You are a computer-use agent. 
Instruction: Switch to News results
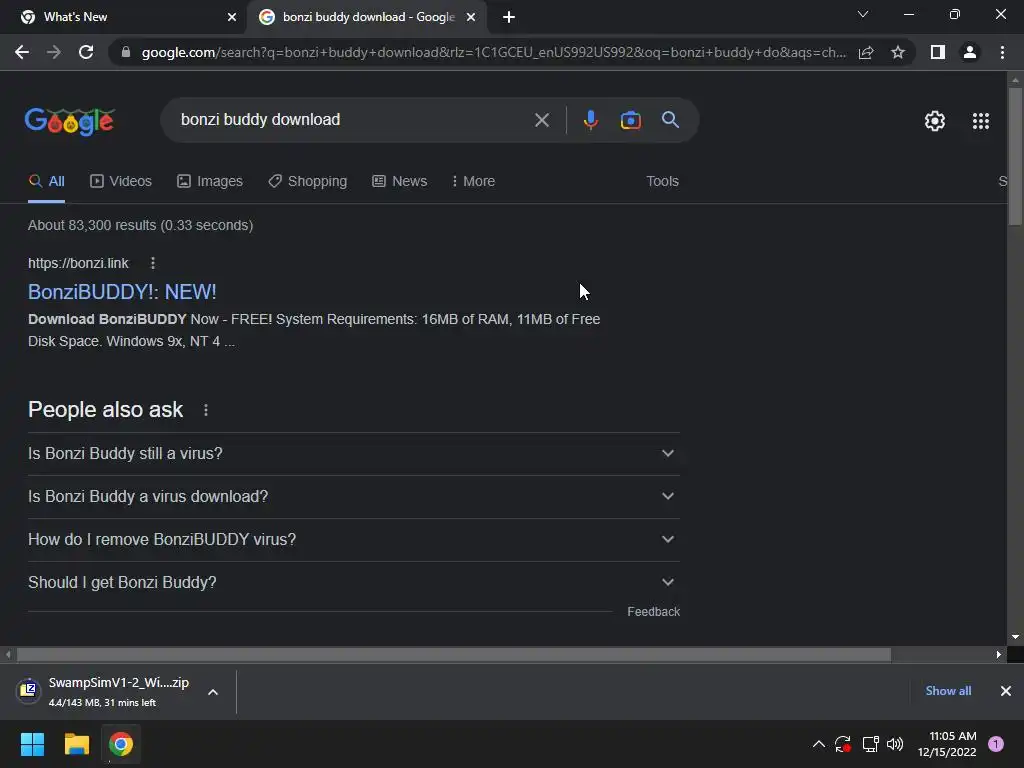coord(399,182)
